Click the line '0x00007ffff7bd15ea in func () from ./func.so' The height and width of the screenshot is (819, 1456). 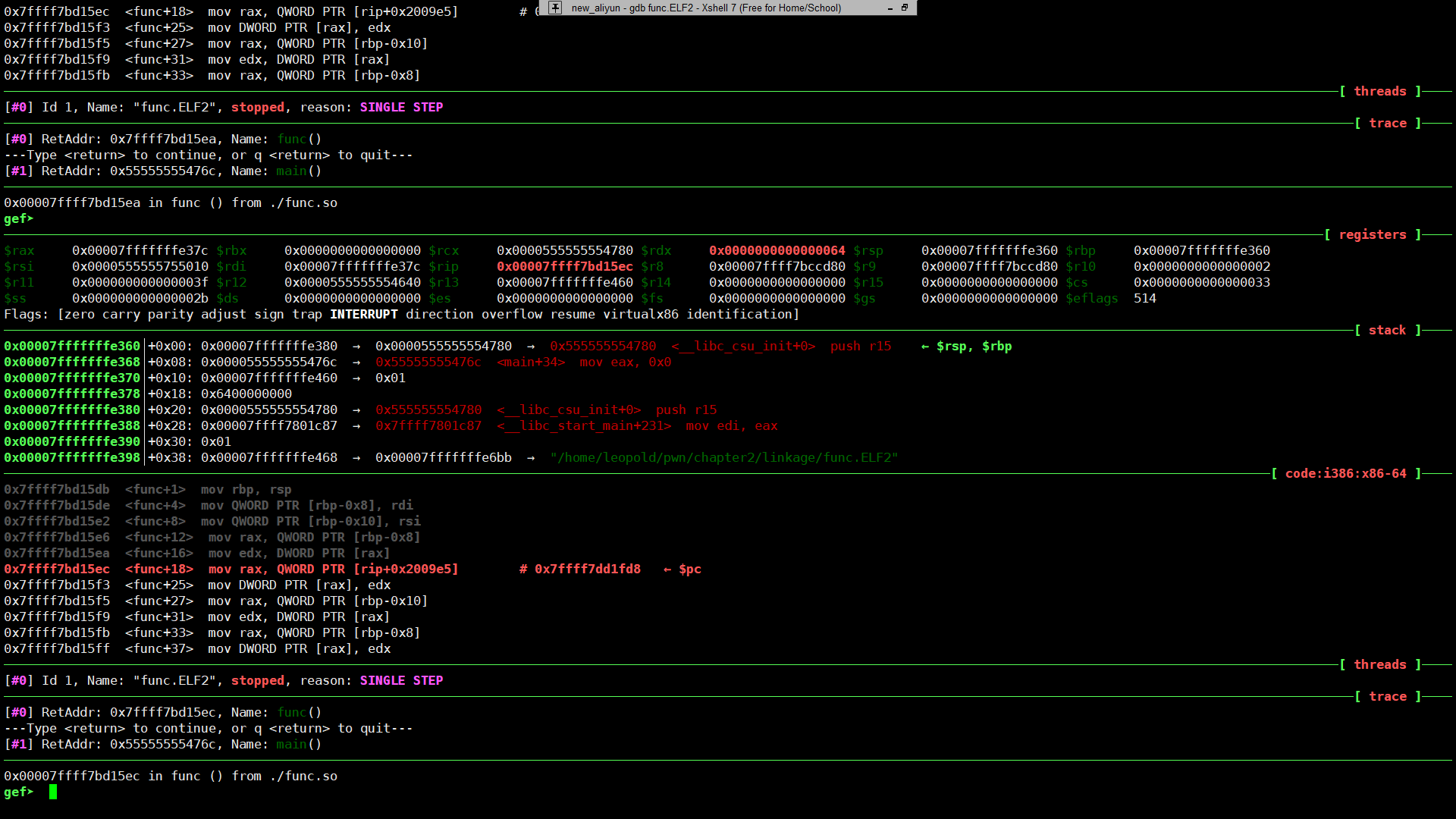click(x=171, y=202)
